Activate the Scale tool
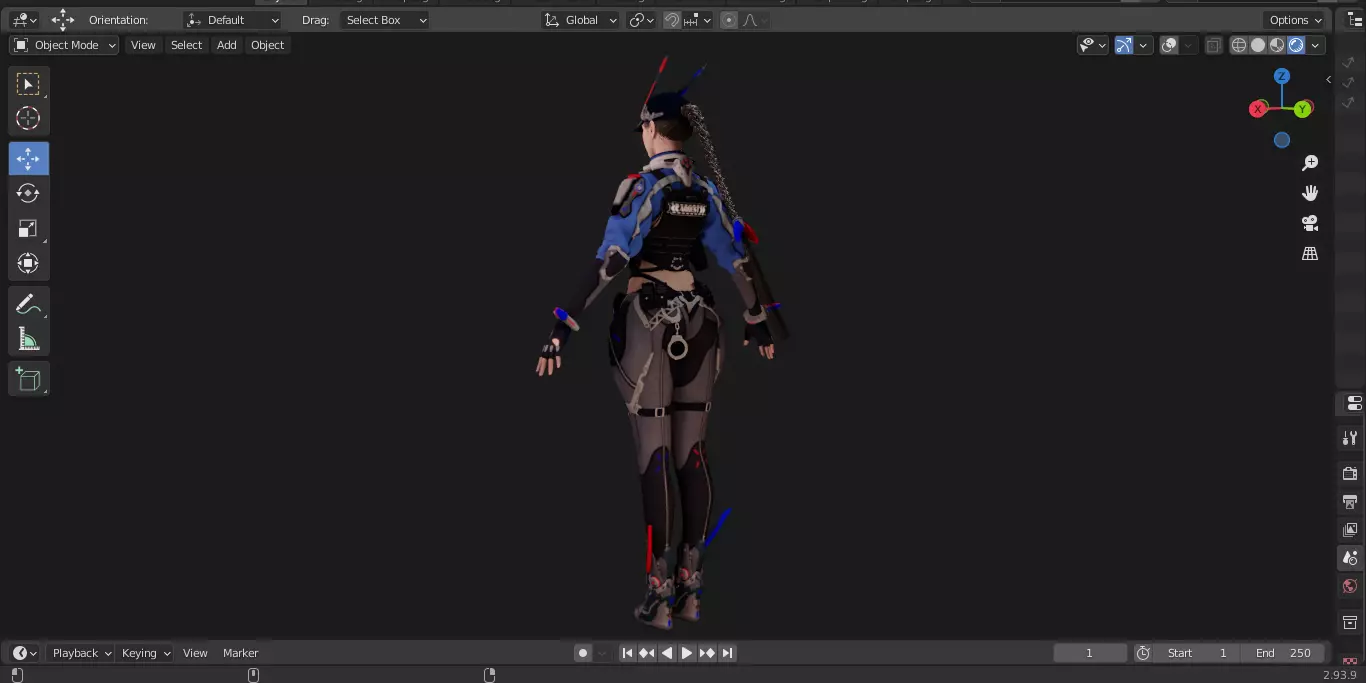The width and height of the screenshot is (1366, 683). click(28, 229)
